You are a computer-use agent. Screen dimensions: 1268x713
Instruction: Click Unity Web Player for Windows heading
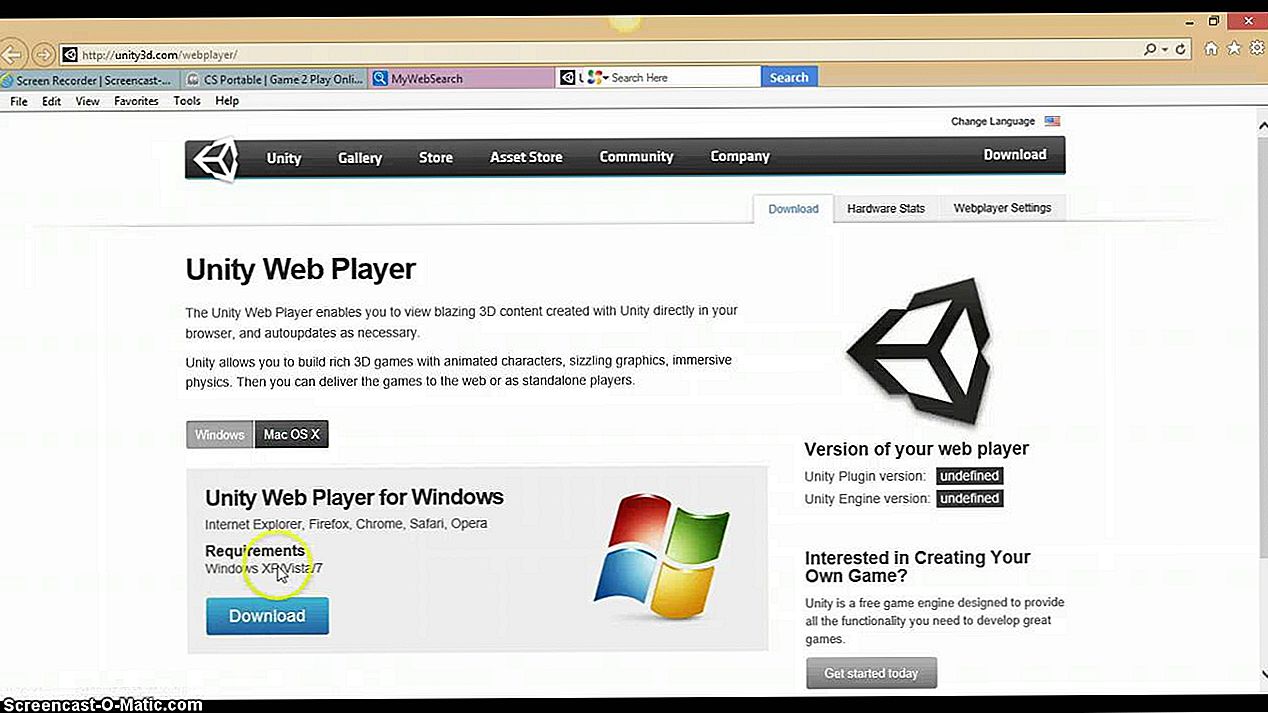tap(354, 497)
